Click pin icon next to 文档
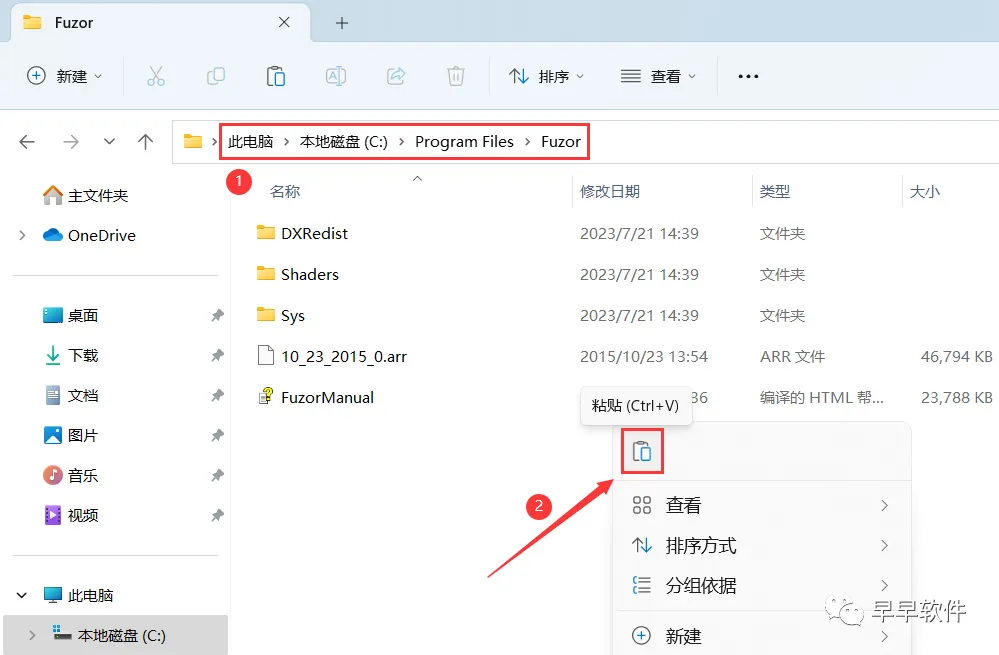999x655 pixels. tap(217, 395)
